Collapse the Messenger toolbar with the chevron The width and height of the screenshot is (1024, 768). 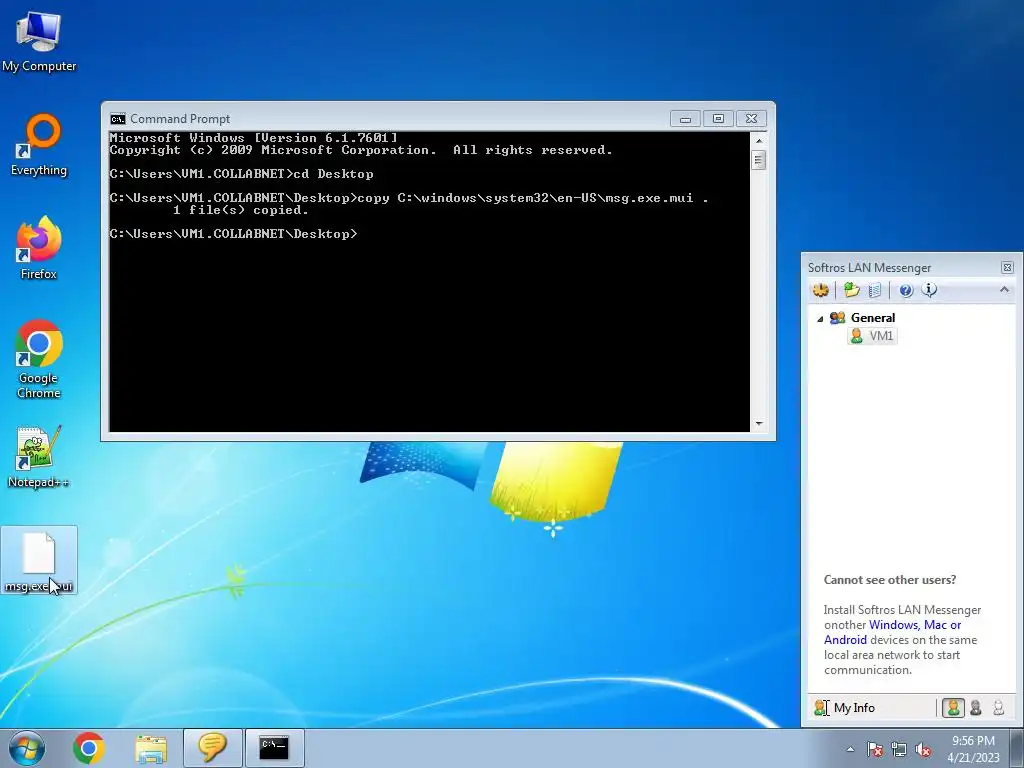point(1004,289)
